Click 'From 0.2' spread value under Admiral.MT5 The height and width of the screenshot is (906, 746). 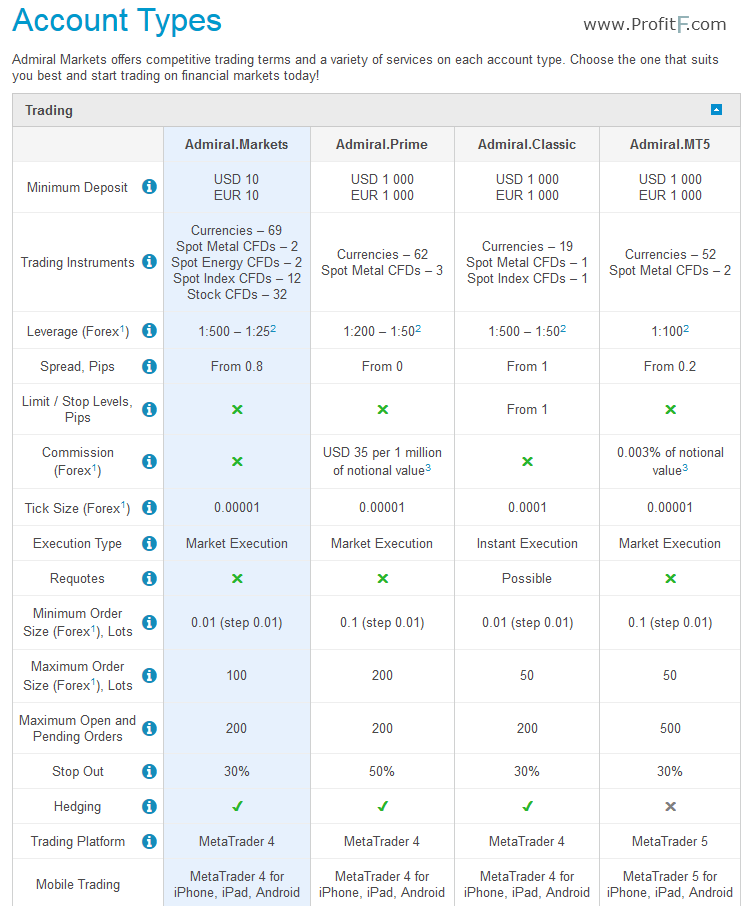pos(670,366)
